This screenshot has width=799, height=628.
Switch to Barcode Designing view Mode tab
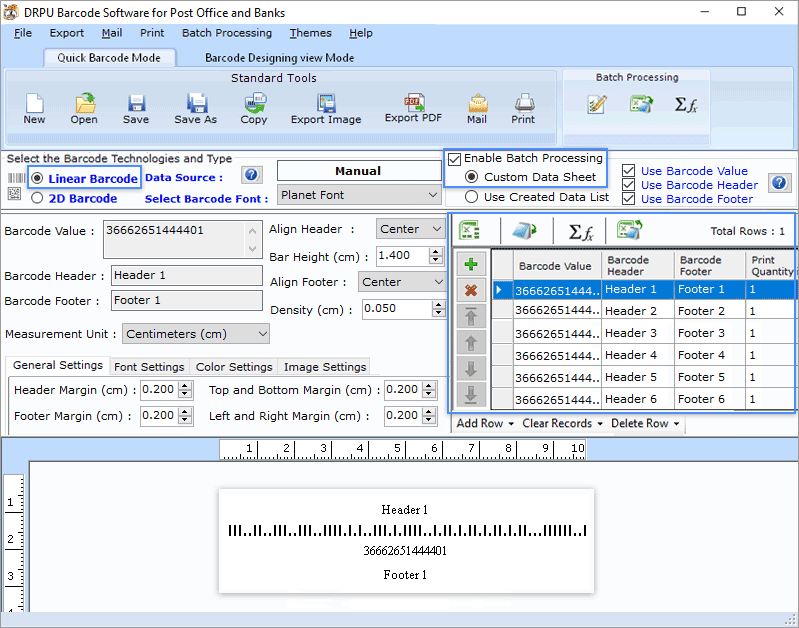click(x=279, y=58)
